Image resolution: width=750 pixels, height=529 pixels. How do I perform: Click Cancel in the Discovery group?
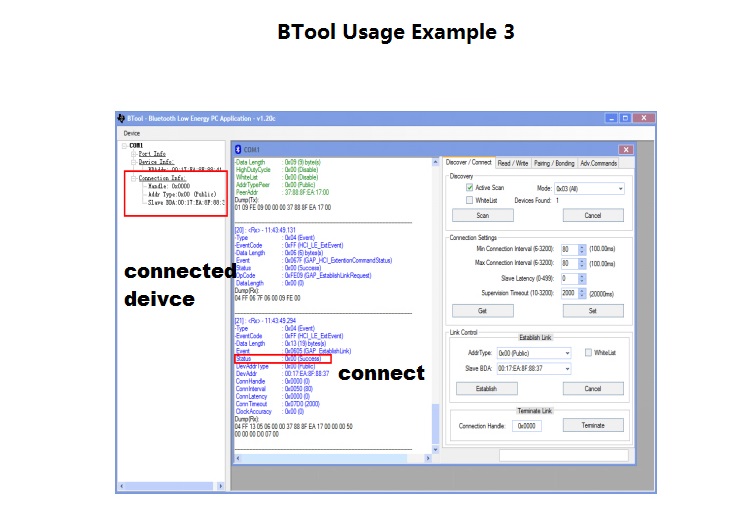click(593, 215)
